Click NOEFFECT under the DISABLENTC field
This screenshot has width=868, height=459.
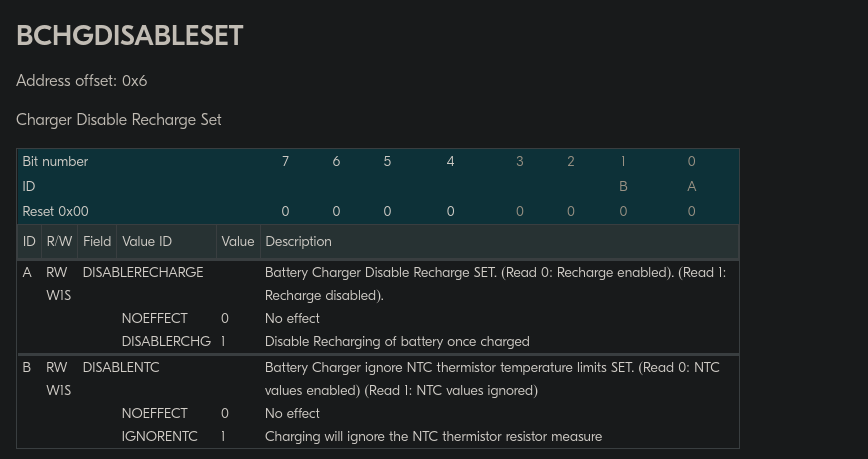click(x=154, y=413)
